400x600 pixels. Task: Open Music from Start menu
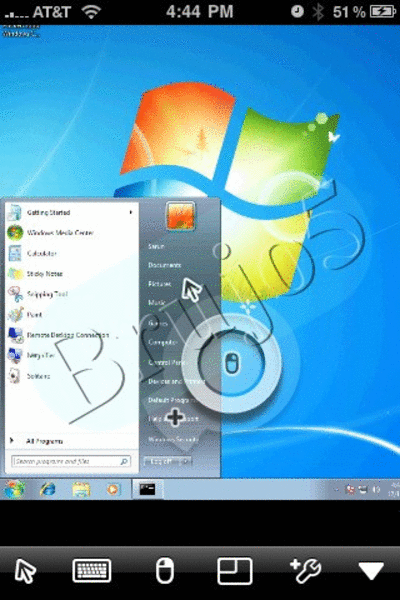(x=157, y=303)
